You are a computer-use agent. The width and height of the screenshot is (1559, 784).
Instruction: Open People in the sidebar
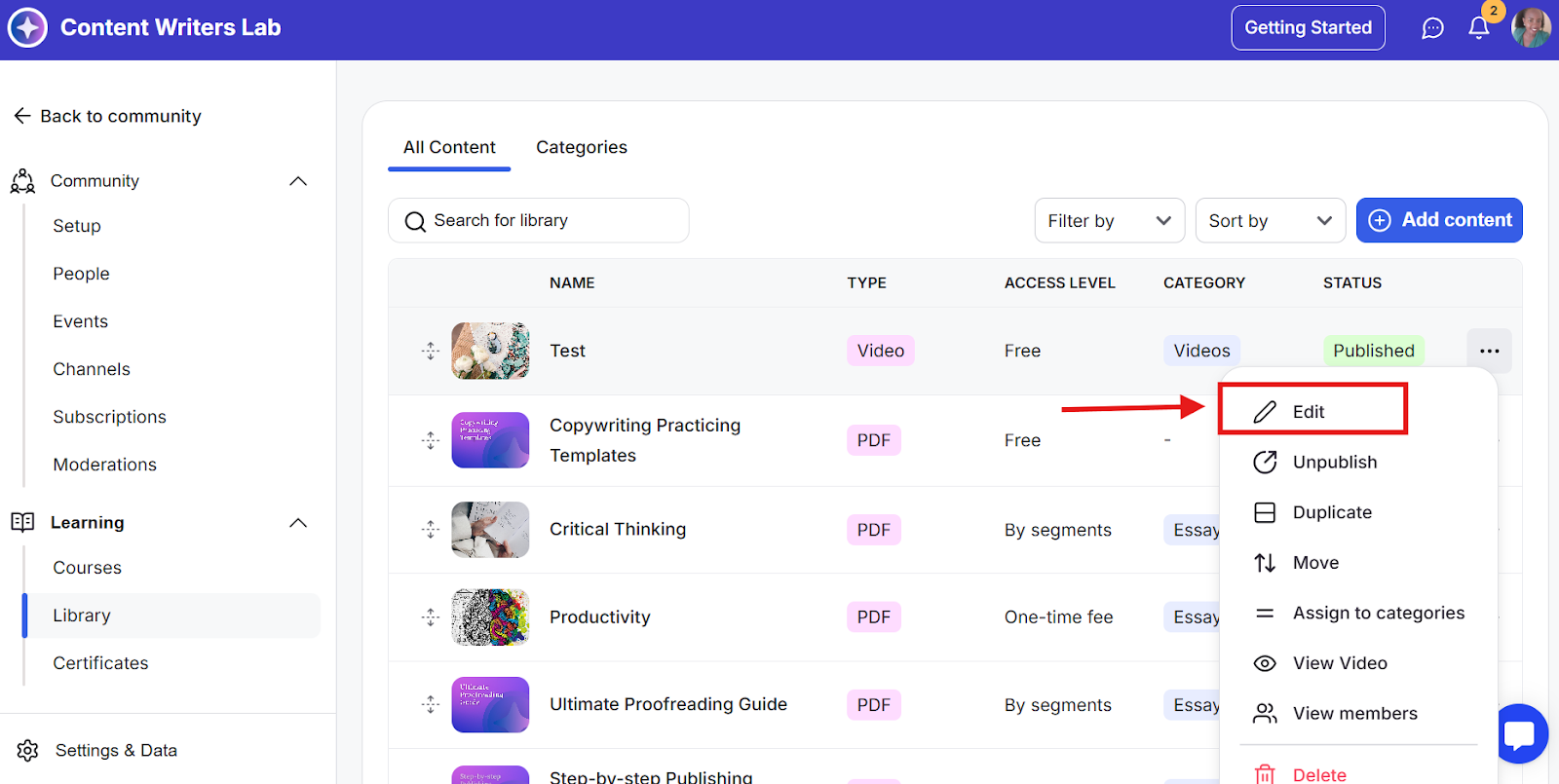[81, 274]
